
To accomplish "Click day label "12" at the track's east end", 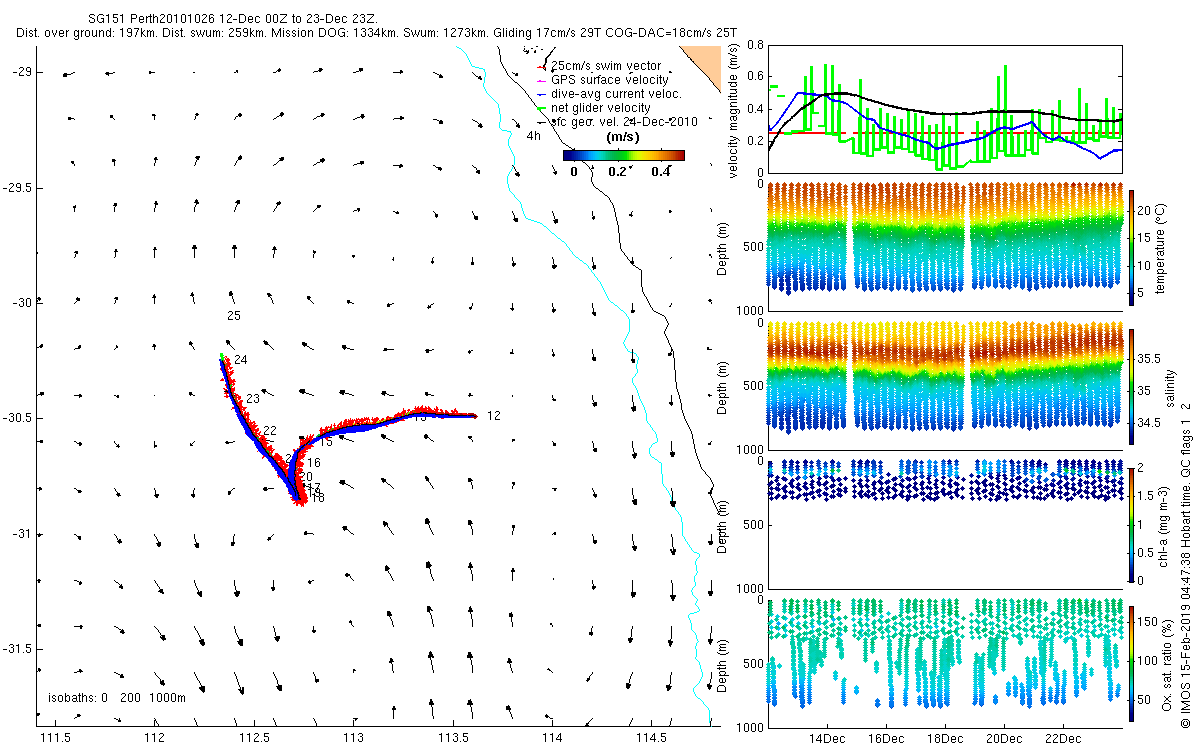I will pyautogui.click(x=493, y=416).
